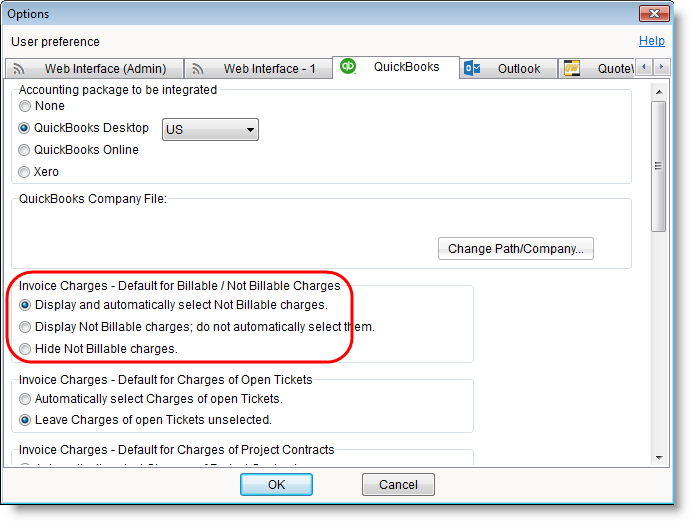Select Xero as accounting package
Image resolution: width=690 pixels, height=521 pixels.
[x=25, y=172]
